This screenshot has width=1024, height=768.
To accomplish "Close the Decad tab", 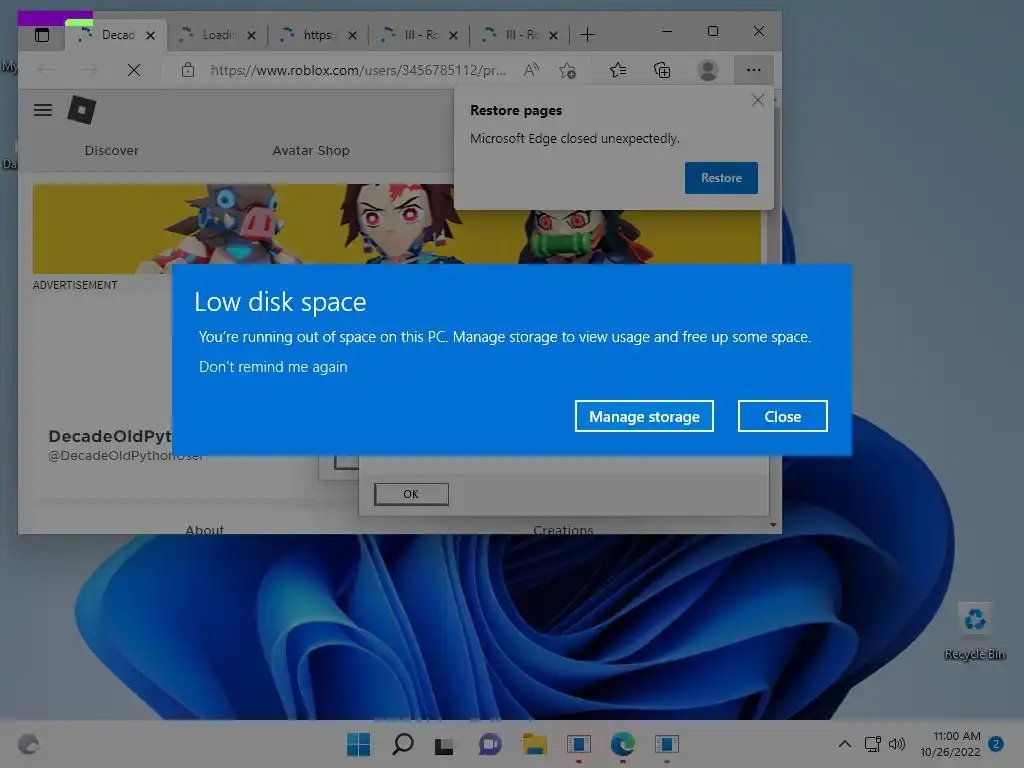I will click(x=150, y=35).
